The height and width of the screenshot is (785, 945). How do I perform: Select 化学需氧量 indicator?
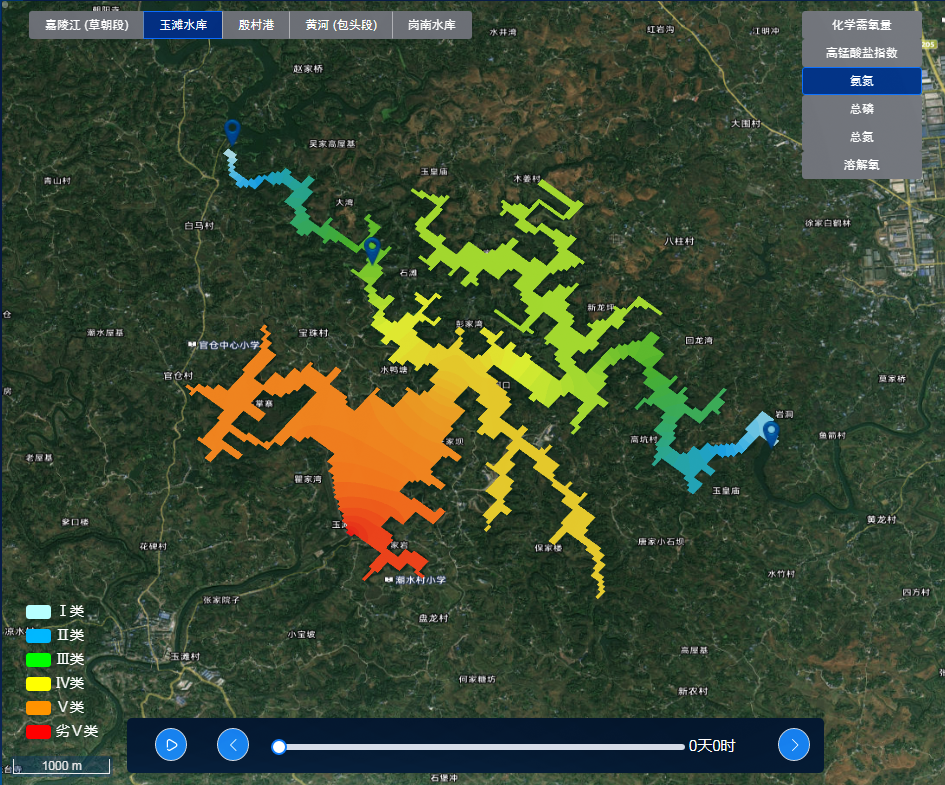pyautogui.click(x=861, y=25)
